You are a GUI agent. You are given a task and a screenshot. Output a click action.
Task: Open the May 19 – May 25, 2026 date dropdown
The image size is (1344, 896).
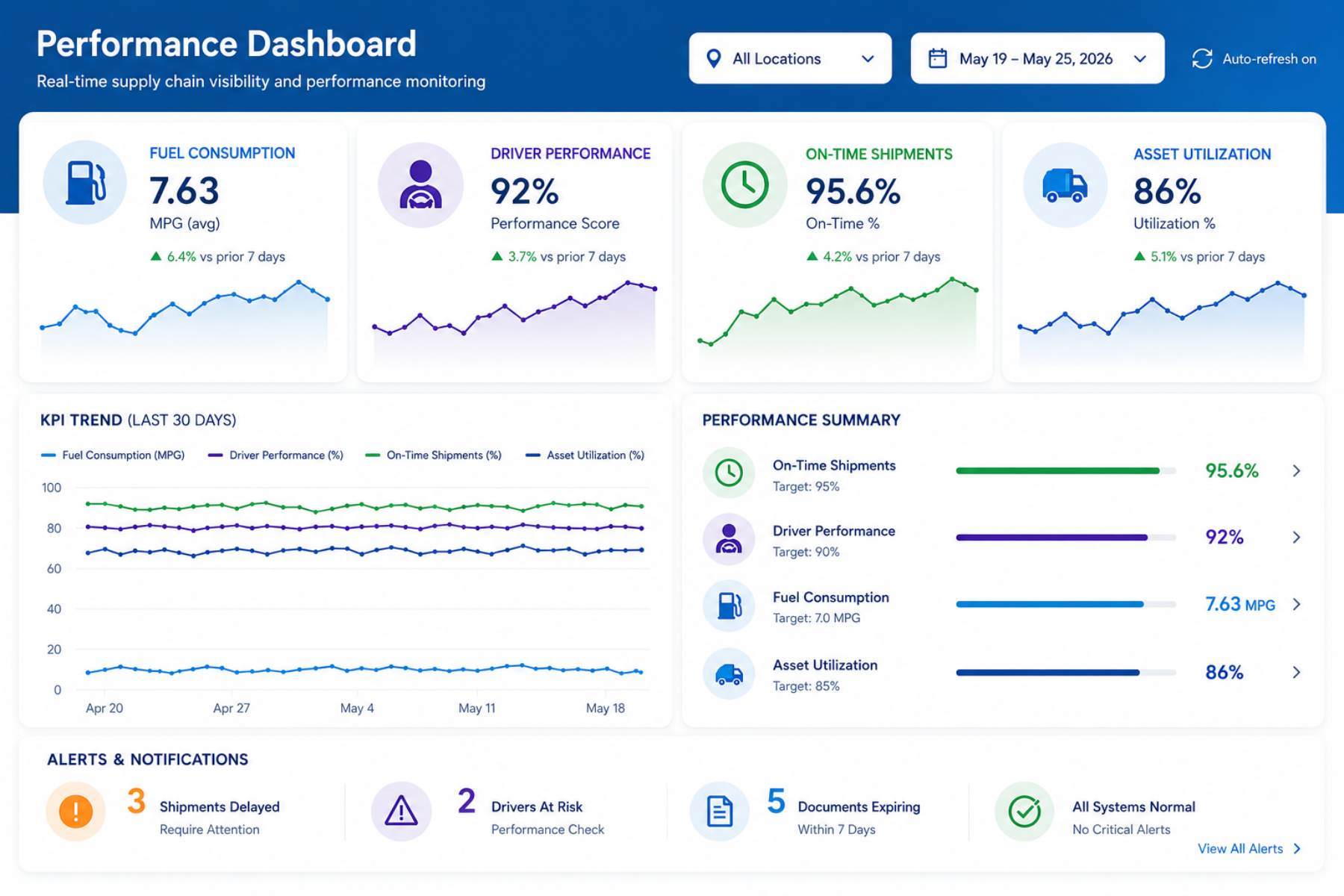tap(1037, 58)
